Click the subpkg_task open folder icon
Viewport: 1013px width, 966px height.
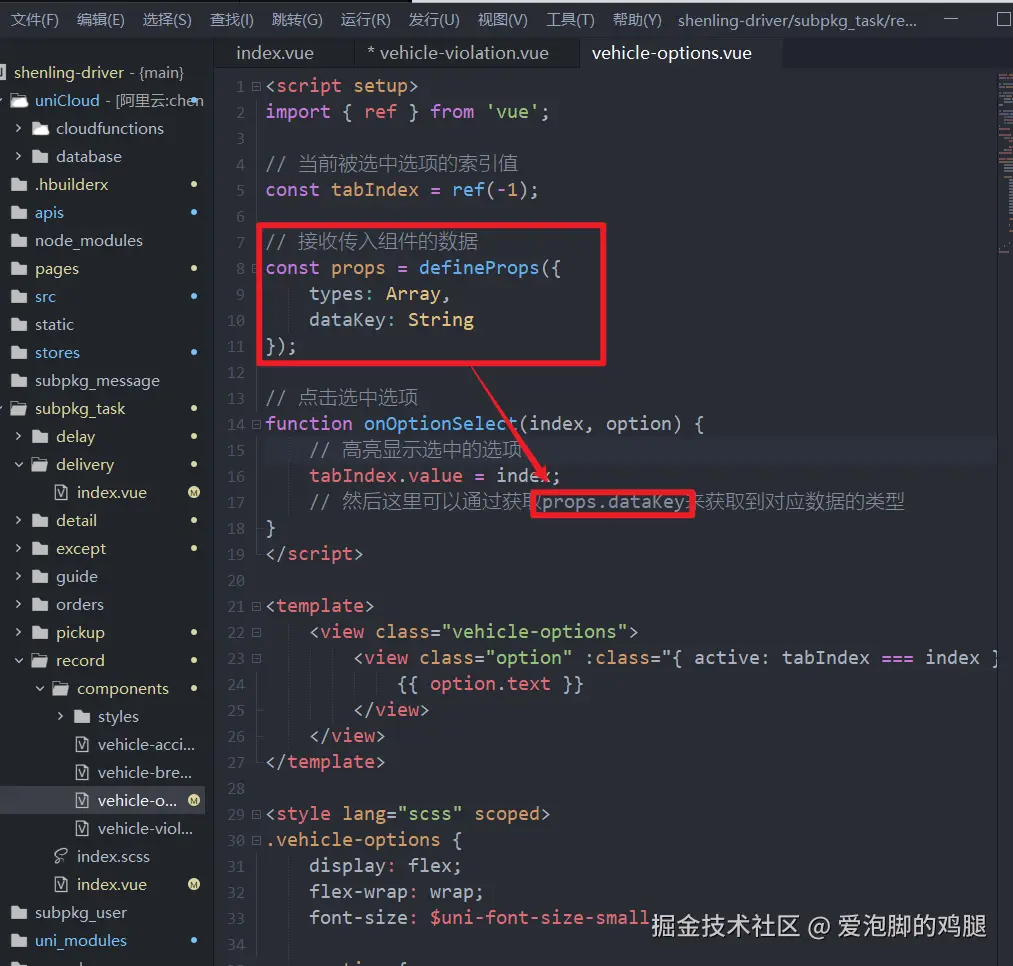(19, 408)
